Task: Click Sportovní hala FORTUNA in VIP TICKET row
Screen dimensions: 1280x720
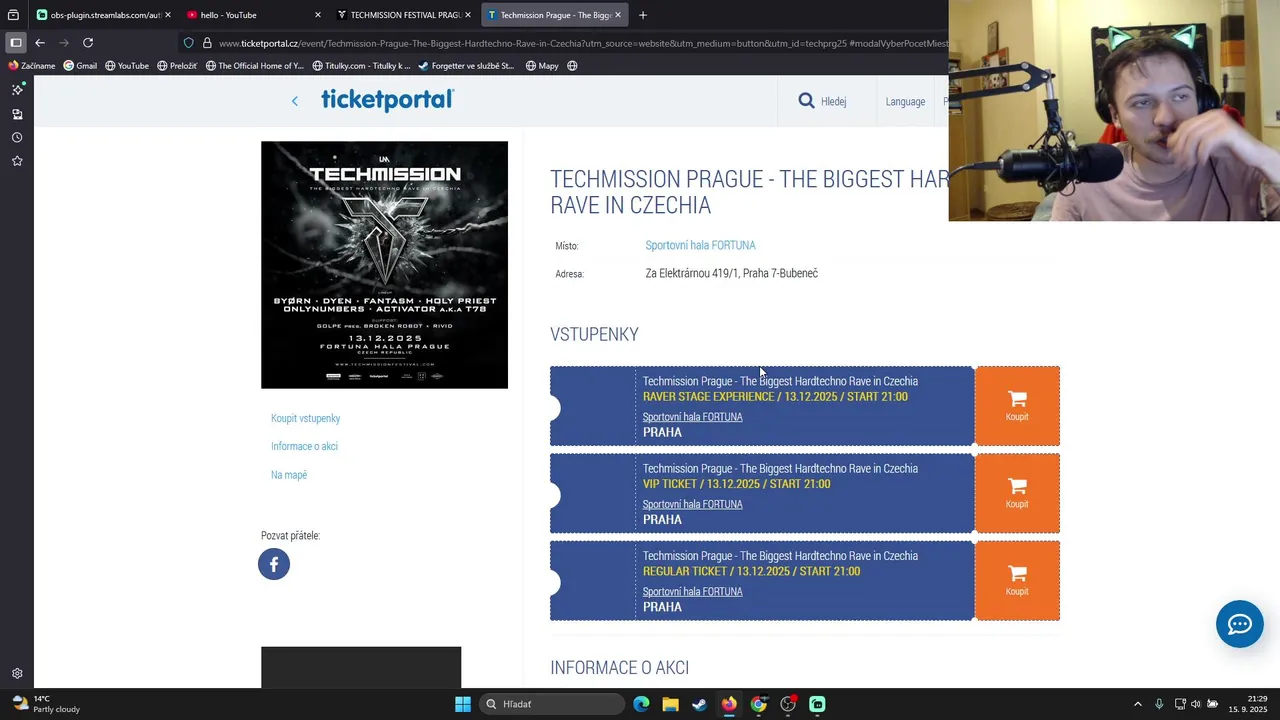Action: (x=692, y=504)
